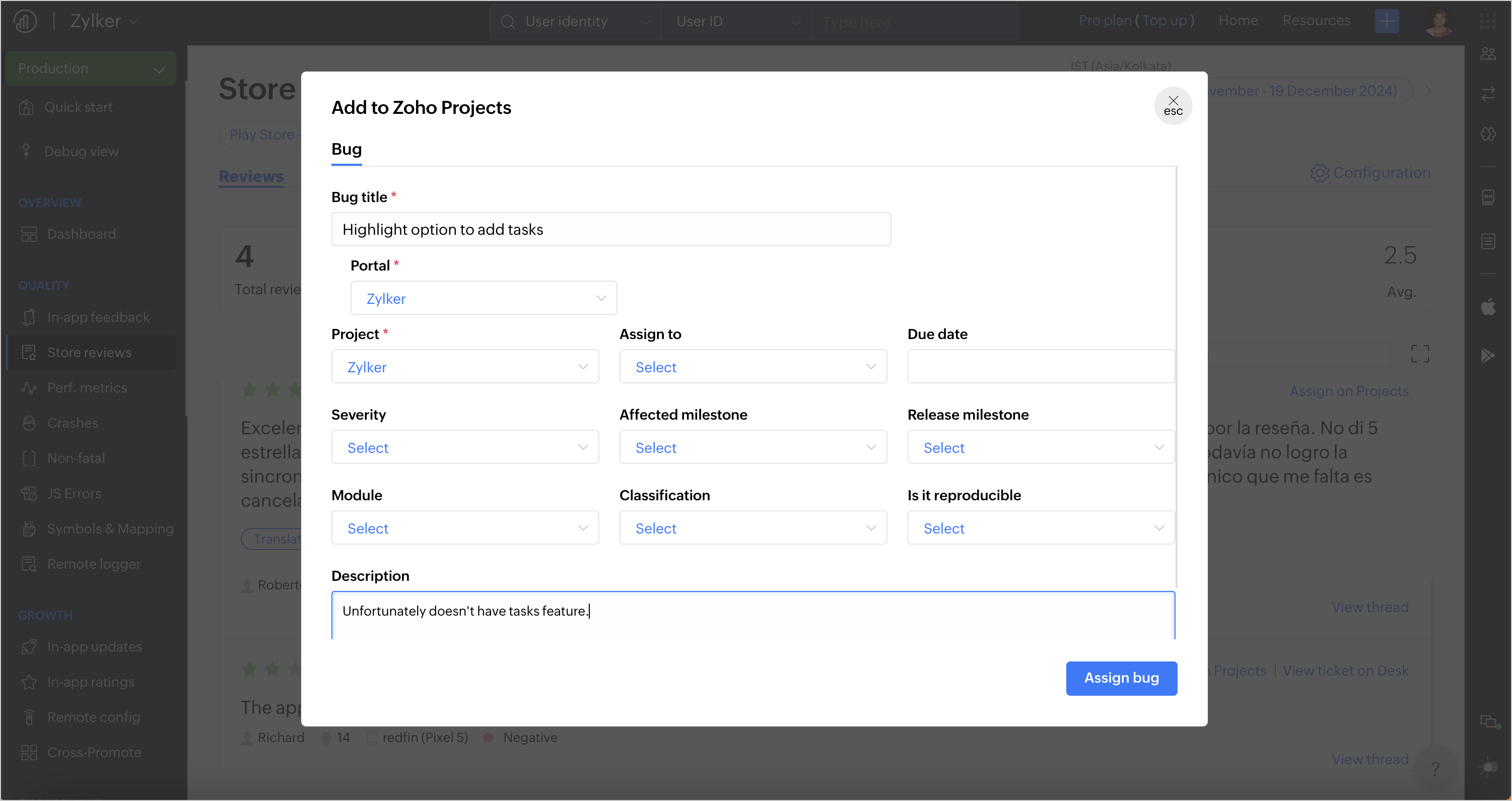This screenshot has height=801, width=1512.
Task: Open the Portal dropdown showing Zylker
Action: 483,298
